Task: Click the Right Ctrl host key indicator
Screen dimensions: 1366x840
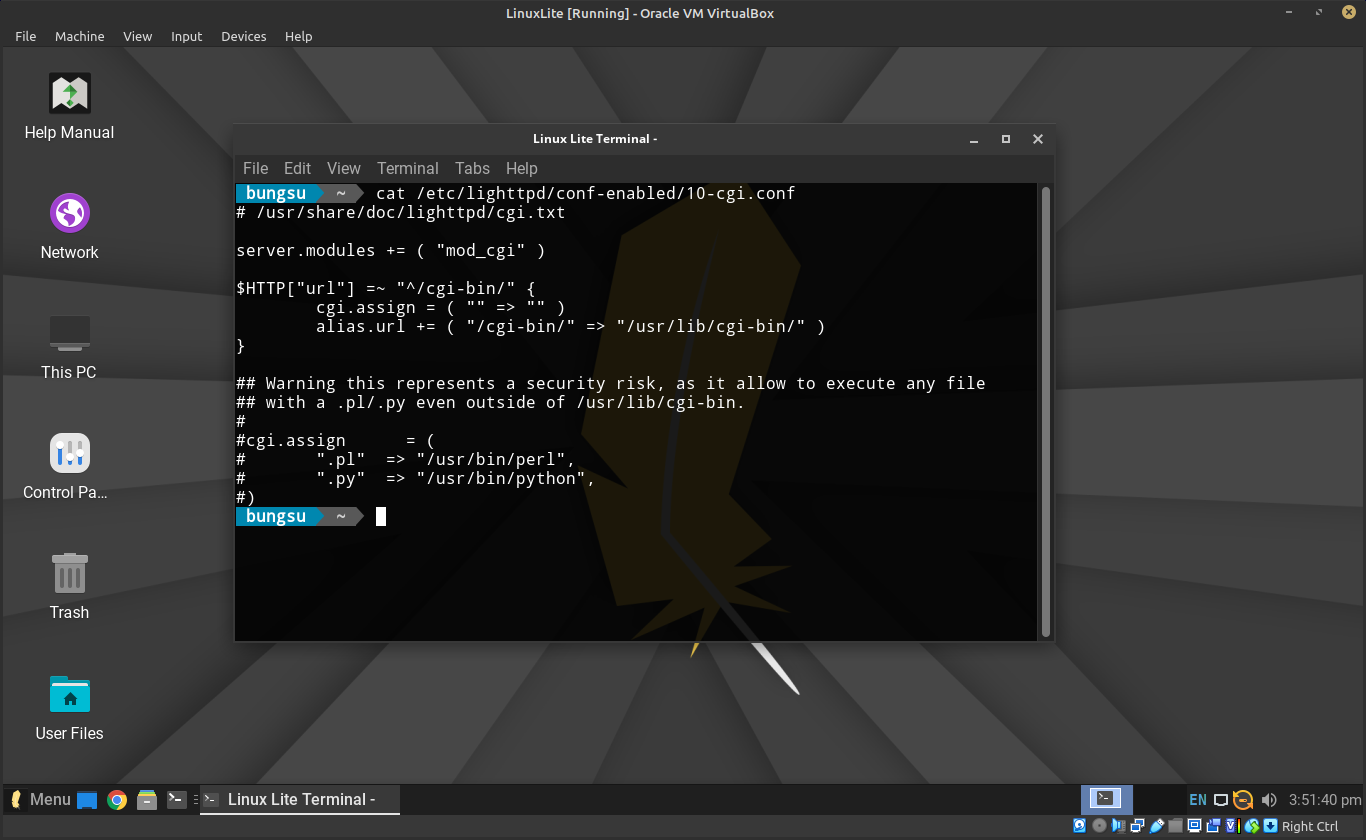Action: point(1311,827)
